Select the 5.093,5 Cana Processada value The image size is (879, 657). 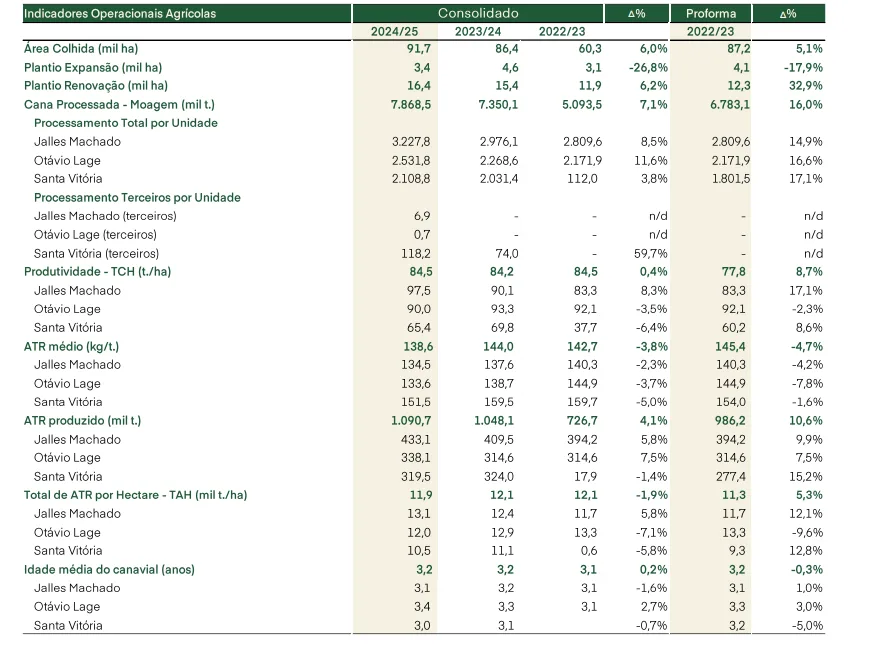582,105
